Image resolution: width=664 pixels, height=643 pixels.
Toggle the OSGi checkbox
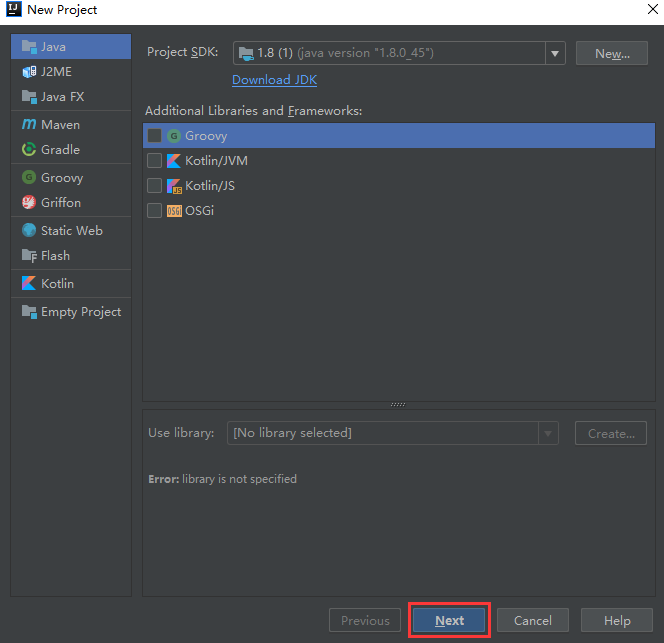(x=154, y=211)
